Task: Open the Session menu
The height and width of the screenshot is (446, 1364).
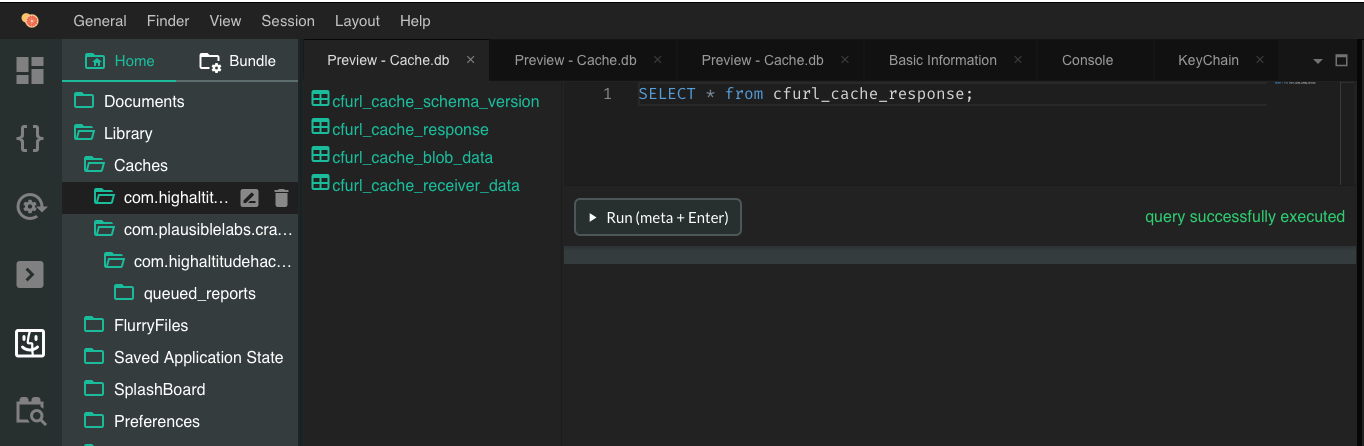Action: point(288,20)
